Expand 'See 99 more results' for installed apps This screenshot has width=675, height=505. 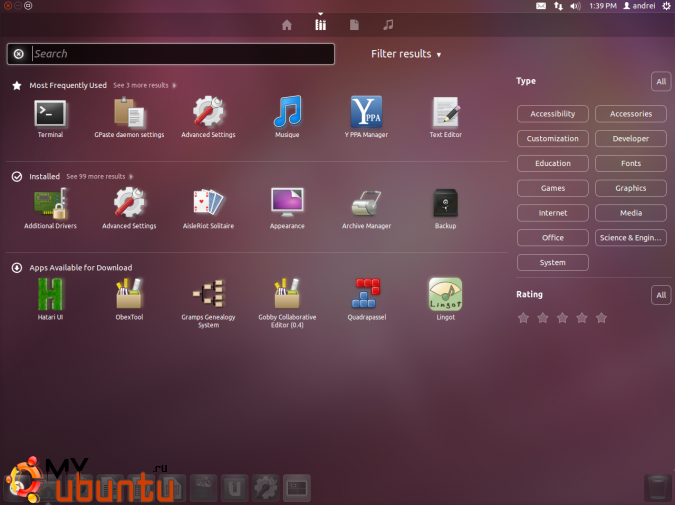tap(97, 177)
